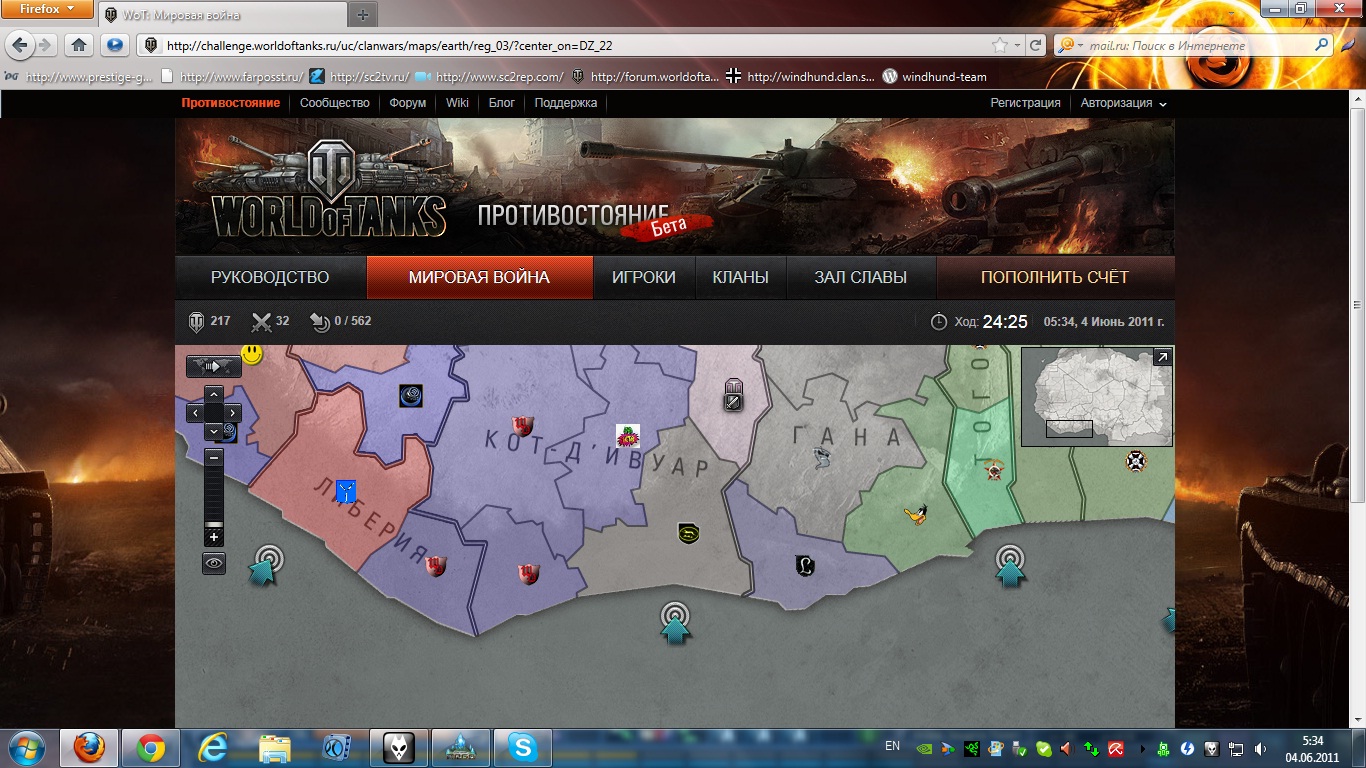
Task: Click the Africa minimap overview
Action: [1097, 396]
